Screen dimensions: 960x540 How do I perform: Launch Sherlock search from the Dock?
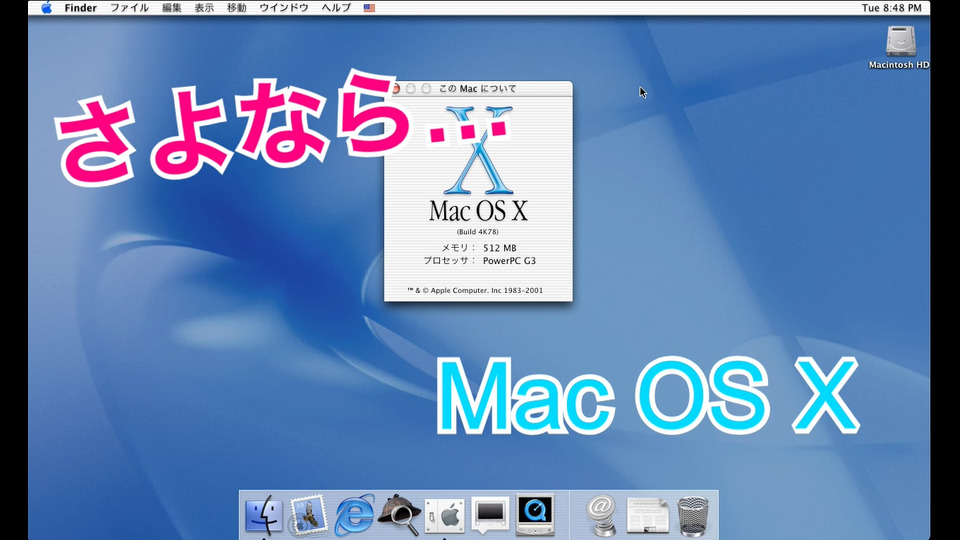pos(399,514)
